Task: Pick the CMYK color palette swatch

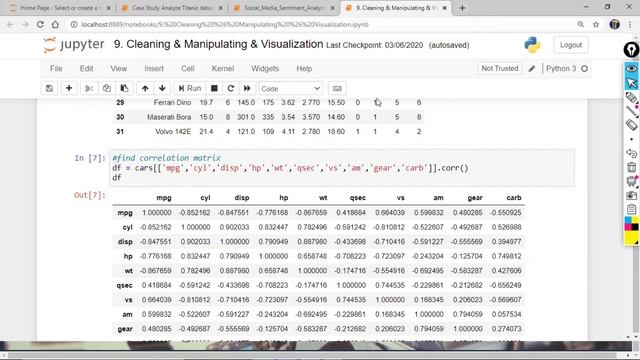Action: click(631, 224)
